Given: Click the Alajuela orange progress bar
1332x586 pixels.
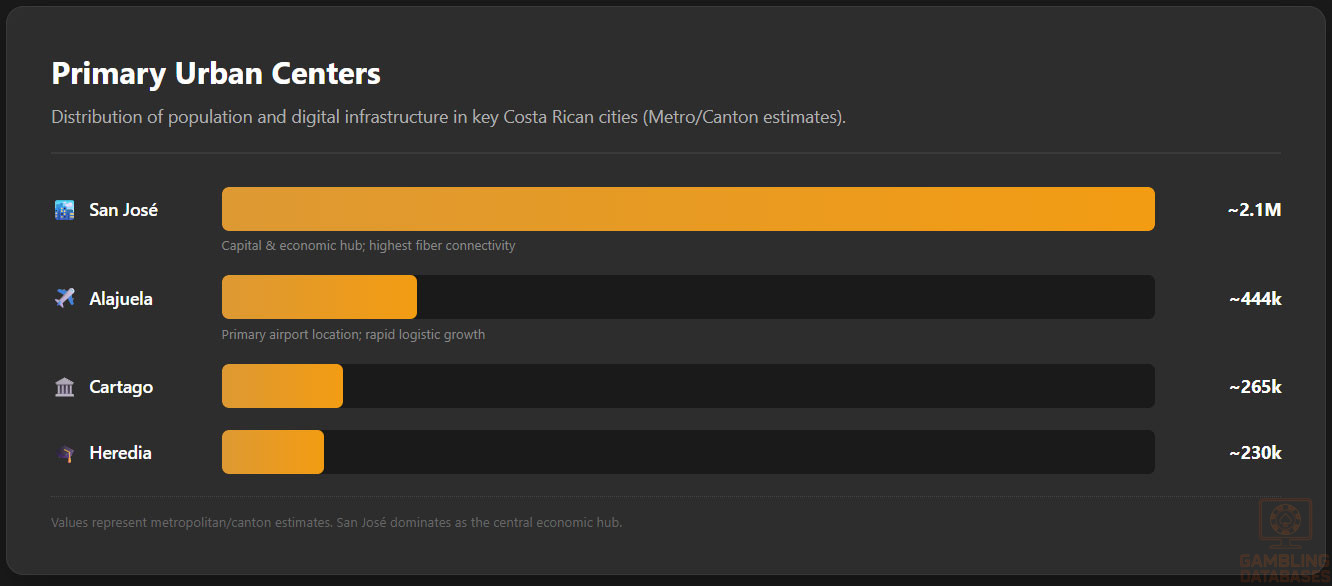Looking at the screenshot, I should [x=319, y=297].
